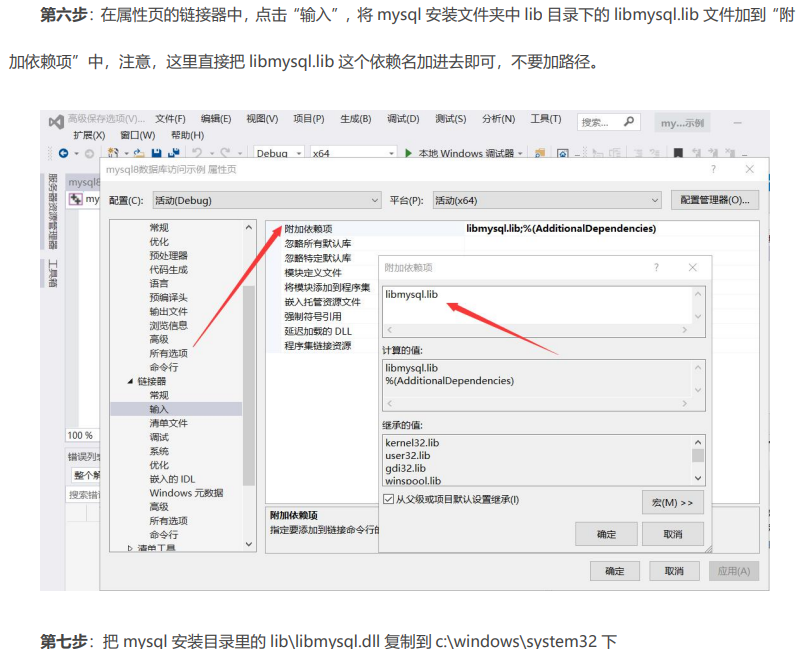Click the save file disk icon

click(156, 153)
